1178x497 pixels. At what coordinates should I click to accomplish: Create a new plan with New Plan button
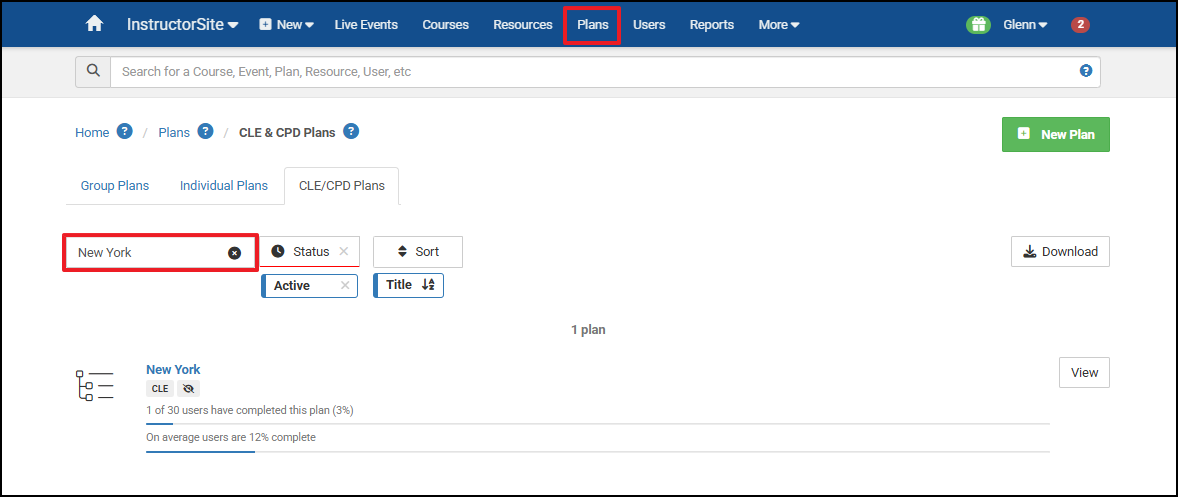(x=1056, y=134)
